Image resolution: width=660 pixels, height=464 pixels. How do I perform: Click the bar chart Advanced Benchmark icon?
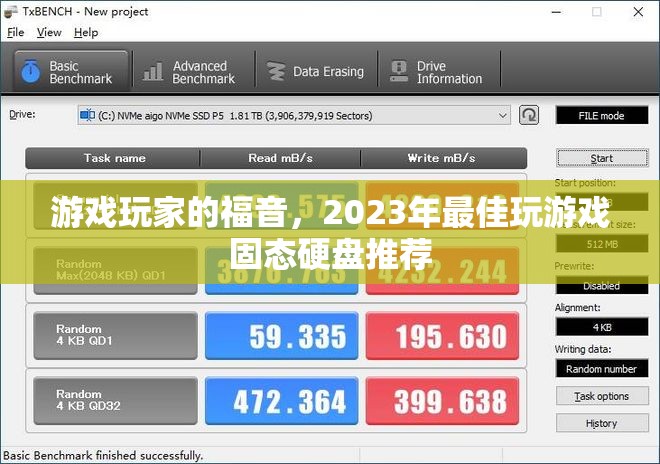click(153, 72)
